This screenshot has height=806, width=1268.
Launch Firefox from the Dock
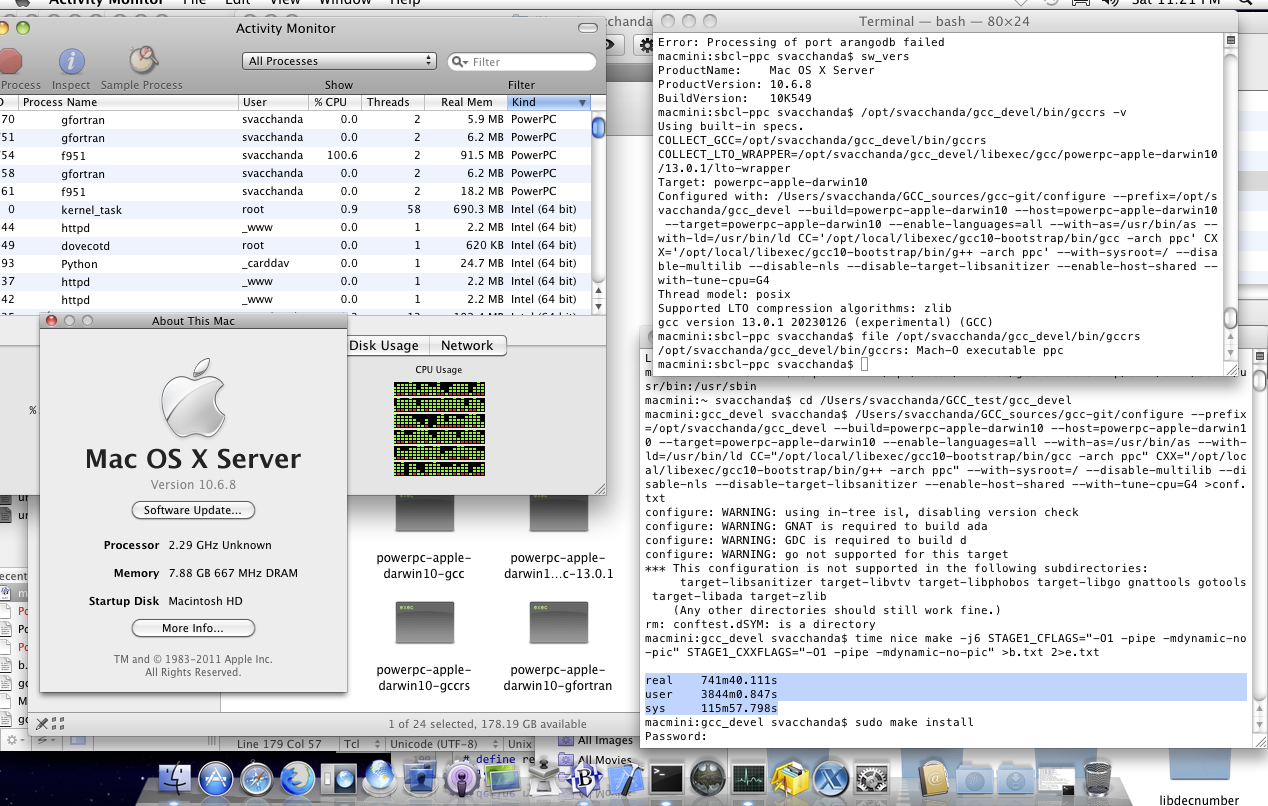[297, 779]
